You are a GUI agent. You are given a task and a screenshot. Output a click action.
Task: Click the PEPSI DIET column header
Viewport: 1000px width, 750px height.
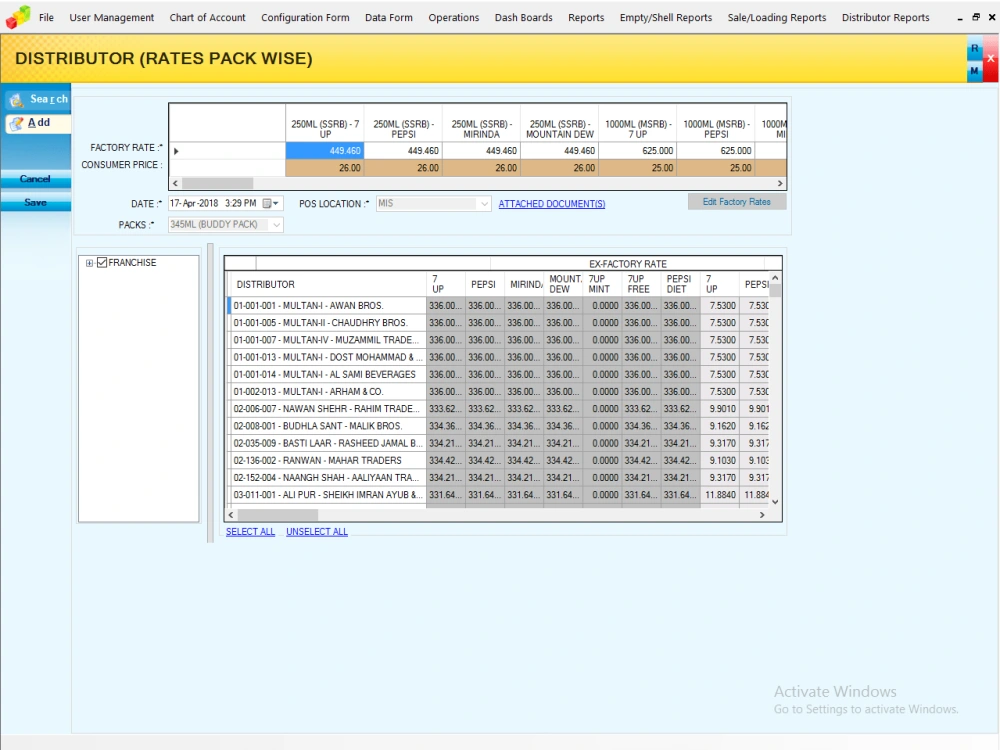point(680,284)
